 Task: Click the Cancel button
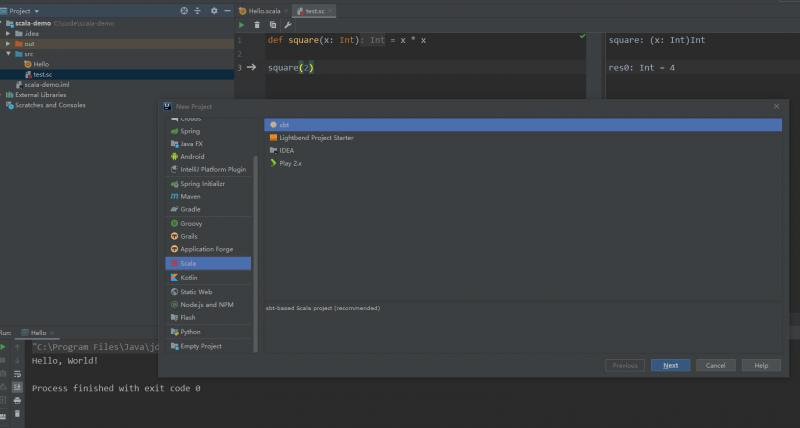coord(715,365)
